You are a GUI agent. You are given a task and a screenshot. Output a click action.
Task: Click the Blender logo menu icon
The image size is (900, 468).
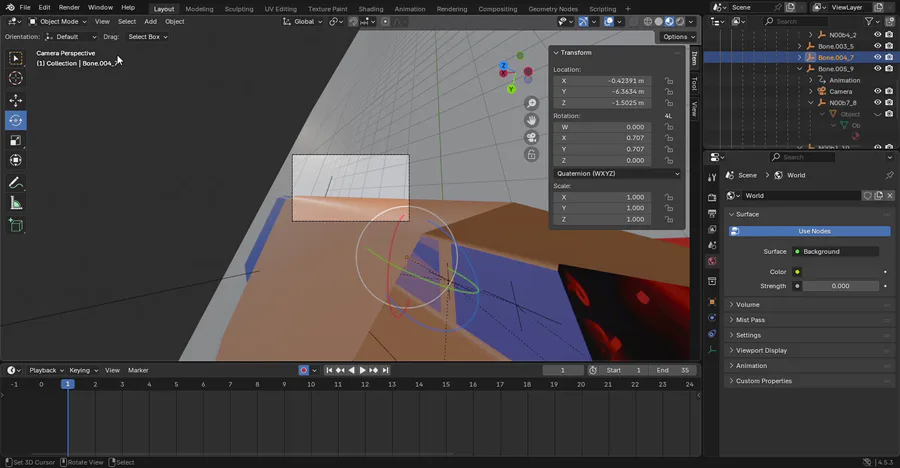coord(10,7)
